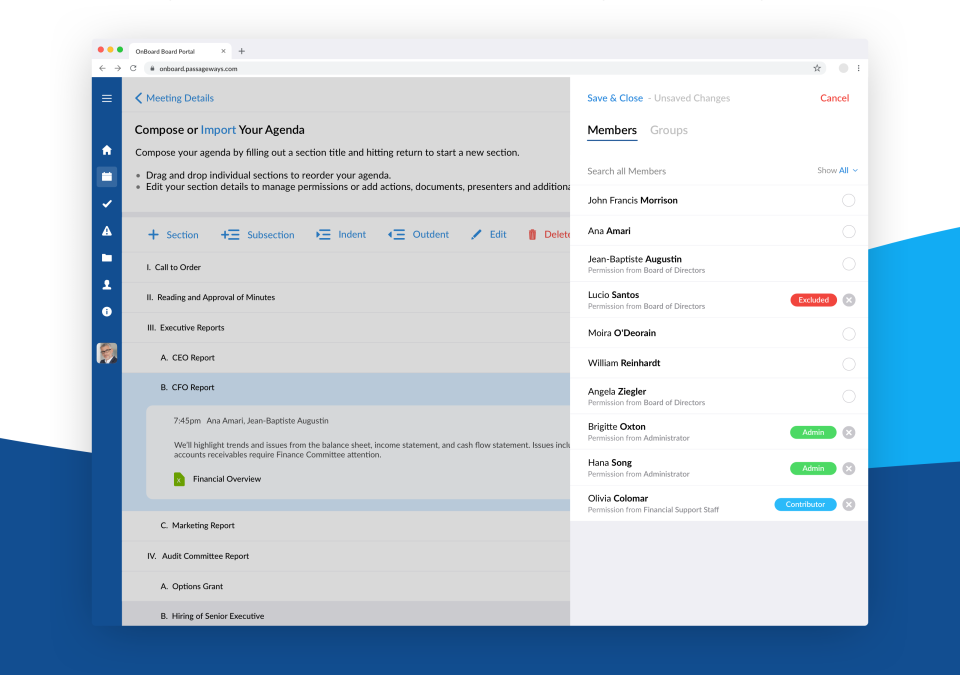Select the Call to Order item
The image size is (960, 675).
click(x=346, y=267)
